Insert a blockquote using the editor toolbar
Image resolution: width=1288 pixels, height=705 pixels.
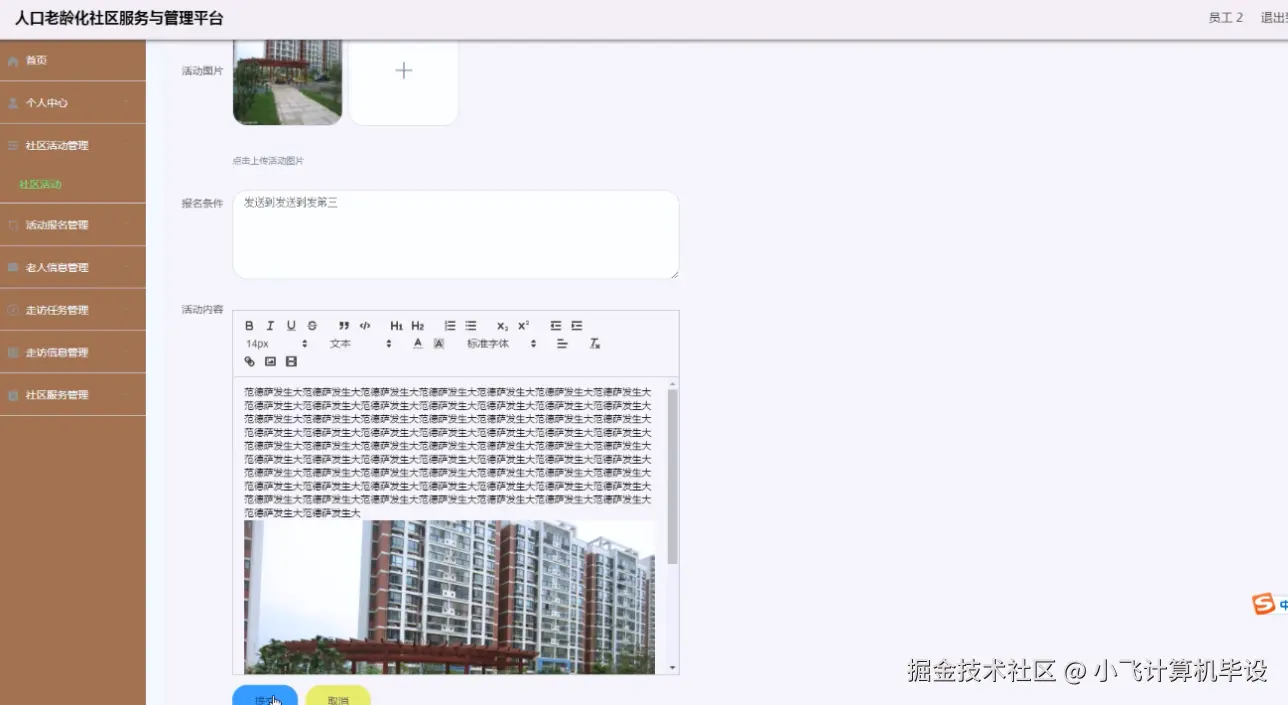point(343,325)
